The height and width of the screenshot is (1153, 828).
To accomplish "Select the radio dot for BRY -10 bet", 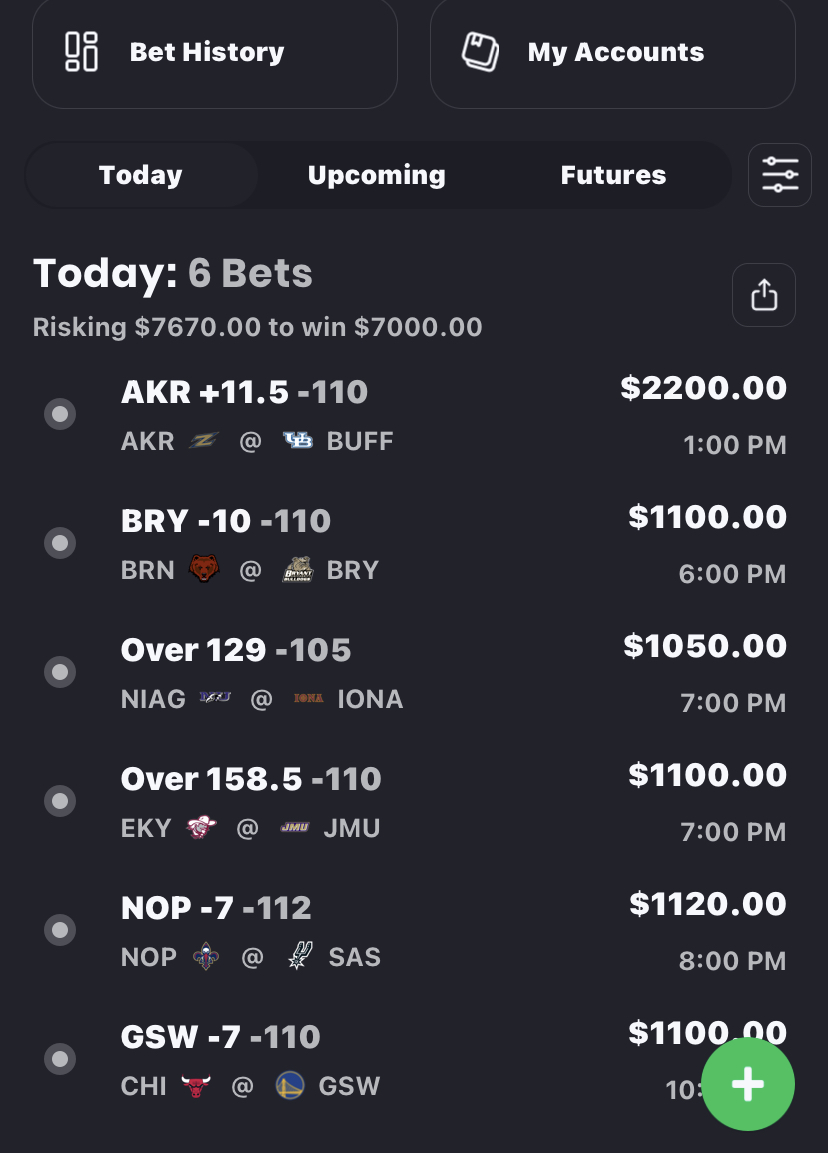I will [x=60, y=542].
